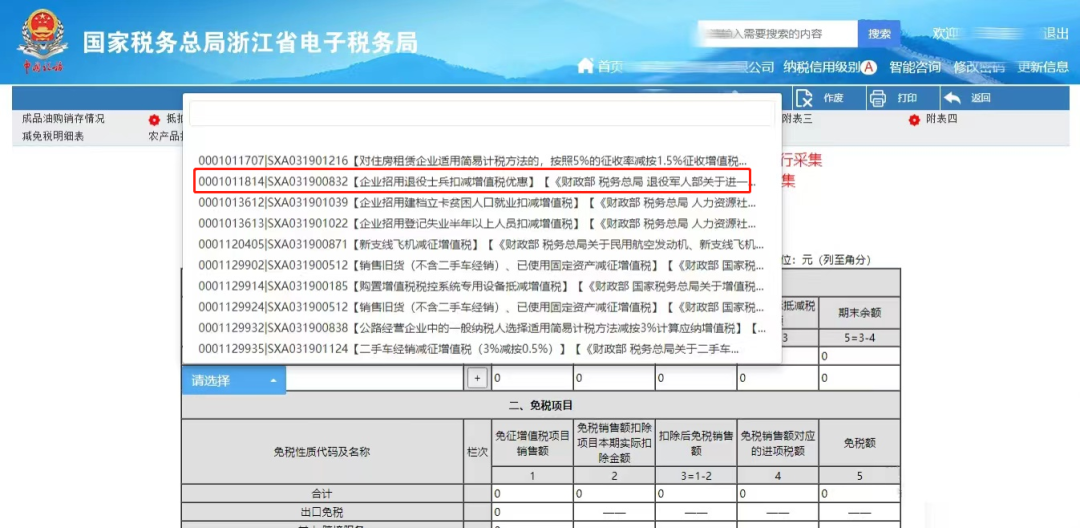Viewport: 1080px width, 528px height.
Task: Click 合计 row 免税销售额对应的进项税额 cell
Action: [778, 494]
